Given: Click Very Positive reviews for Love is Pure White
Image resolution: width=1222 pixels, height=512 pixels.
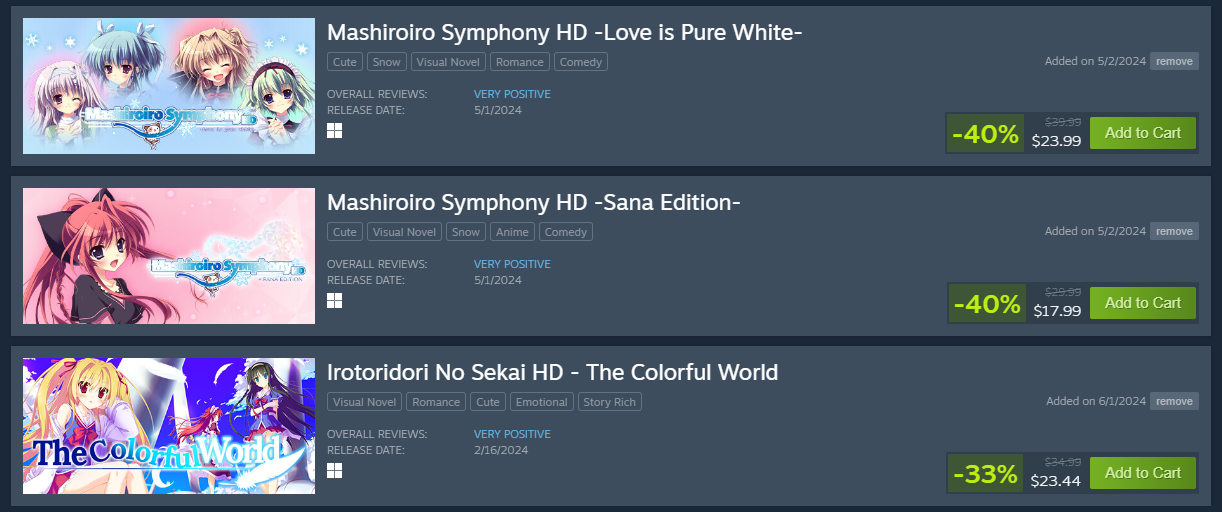Looking at the screenshot, I should [x=512, y=94].
